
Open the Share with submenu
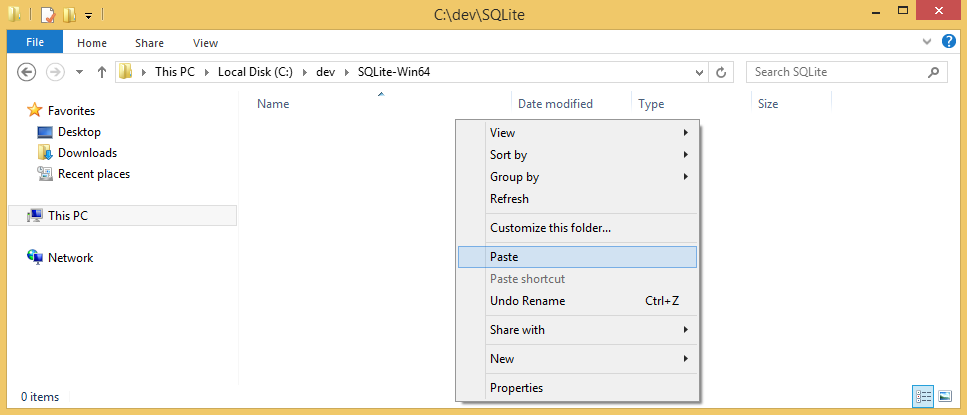(x=577, y=330)
